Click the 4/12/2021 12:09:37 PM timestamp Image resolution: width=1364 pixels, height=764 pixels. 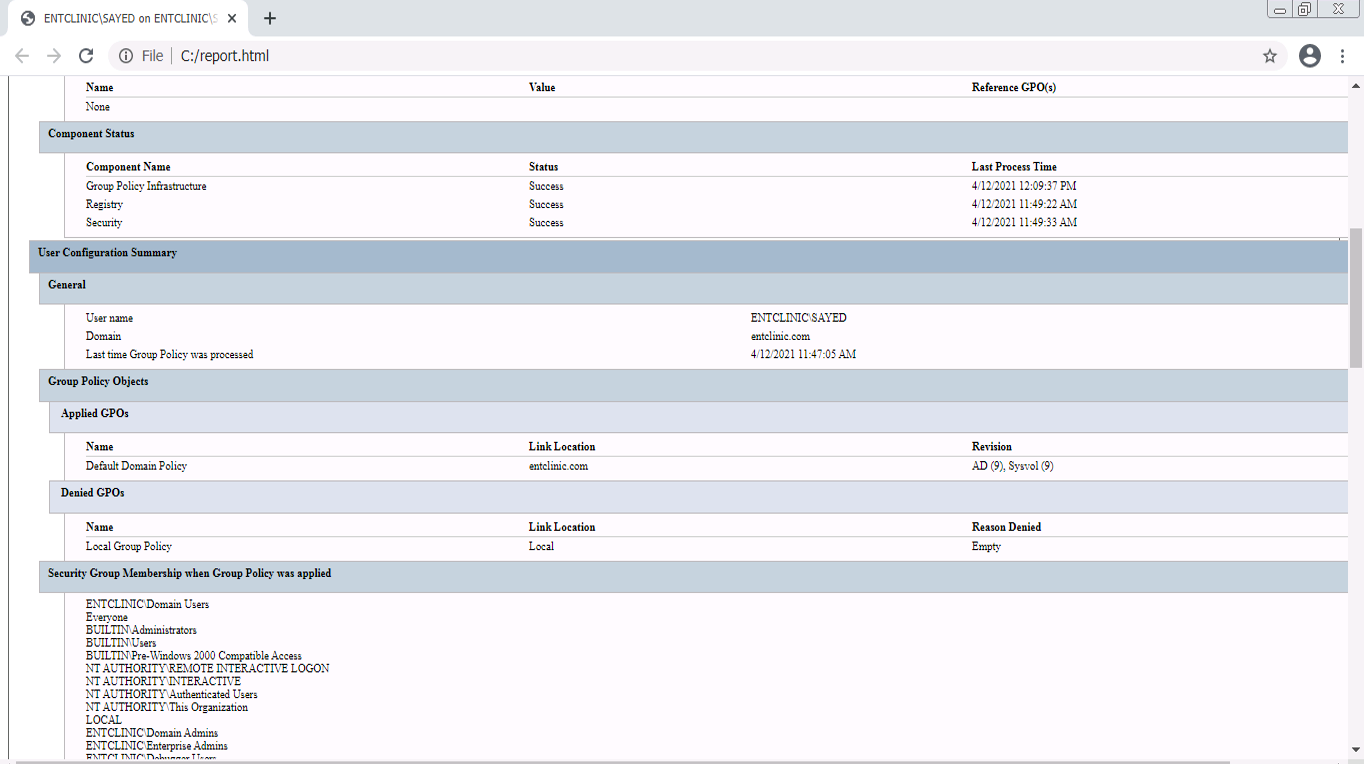click(x=1024, y=186)
